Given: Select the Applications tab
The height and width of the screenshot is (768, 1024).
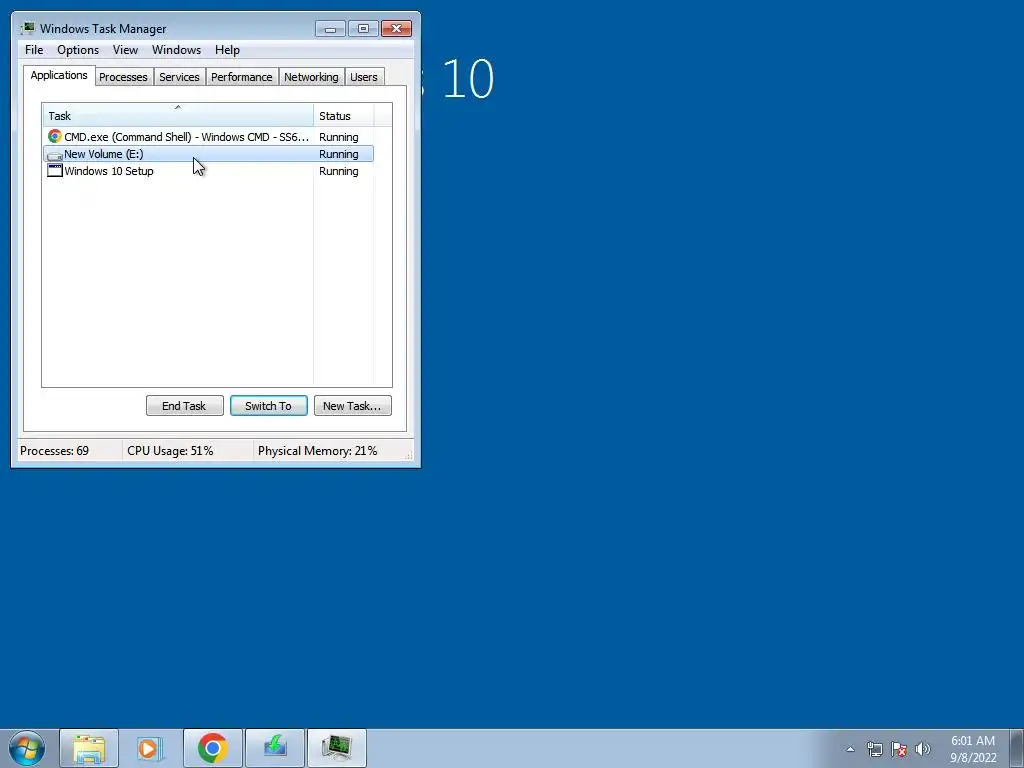Looking at the screenshot, I should tap(59, 75).
